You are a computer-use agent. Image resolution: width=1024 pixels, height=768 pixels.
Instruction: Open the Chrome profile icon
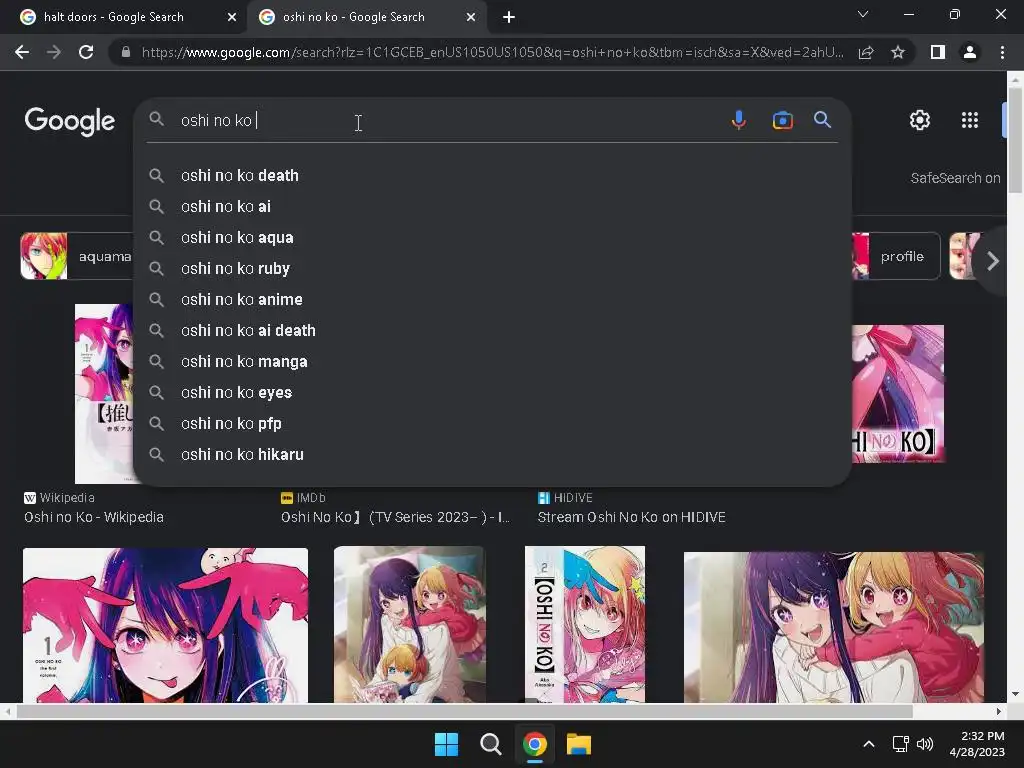coord(970,52)
